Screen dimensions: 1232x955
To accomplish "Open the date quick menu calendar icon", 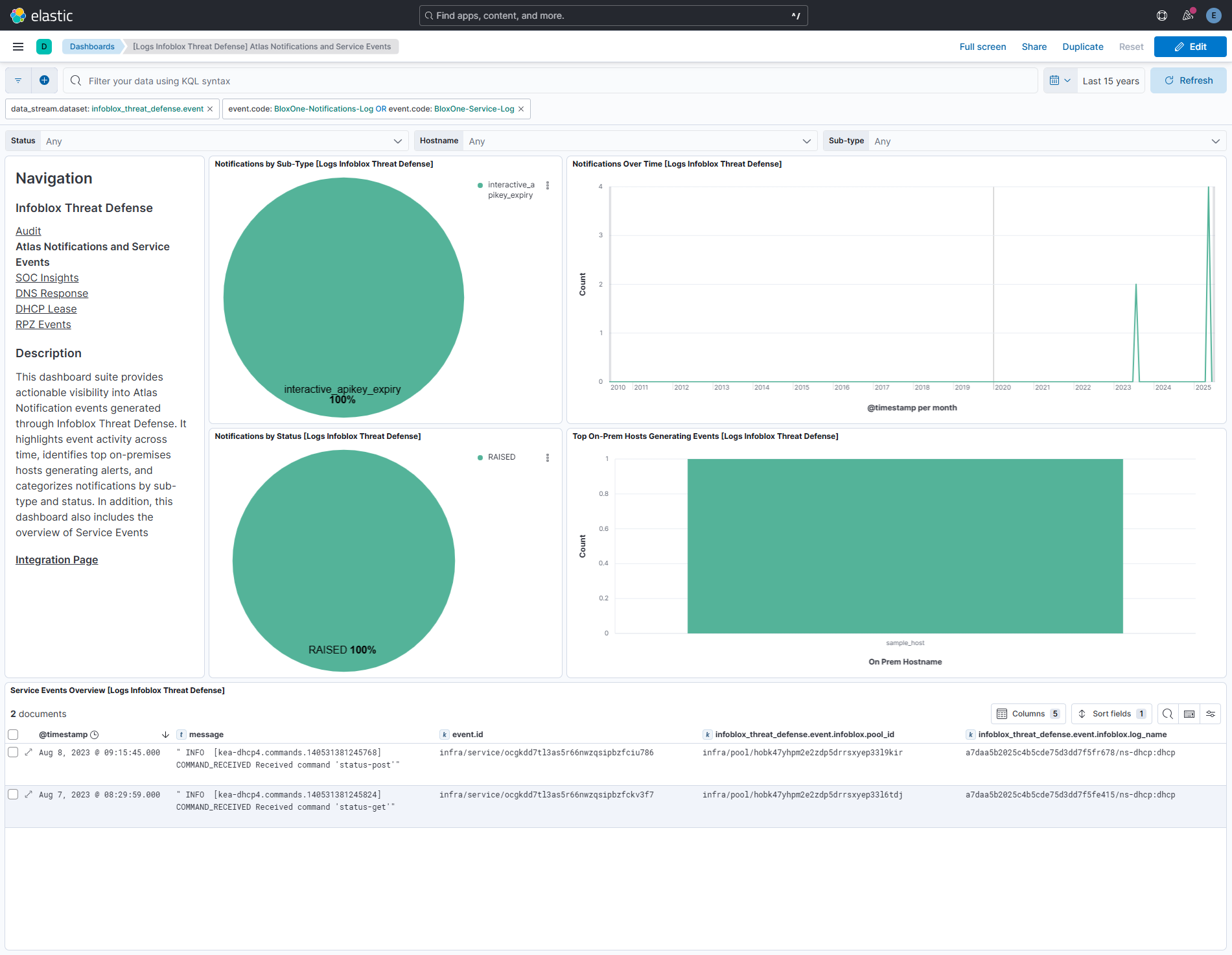I will click(x=1060, y=80).
